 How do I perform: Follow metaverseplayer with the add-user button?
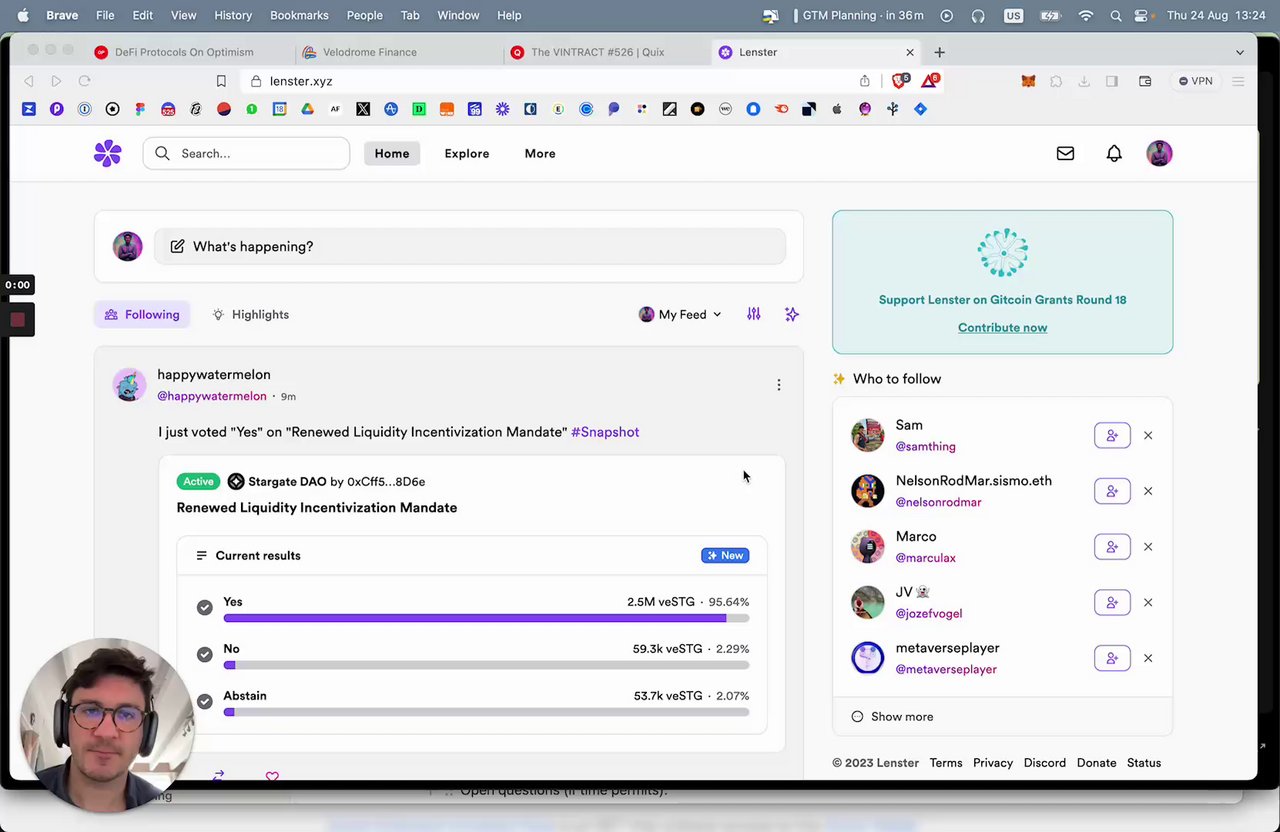pyautogui.click(x=1112, y=658)
